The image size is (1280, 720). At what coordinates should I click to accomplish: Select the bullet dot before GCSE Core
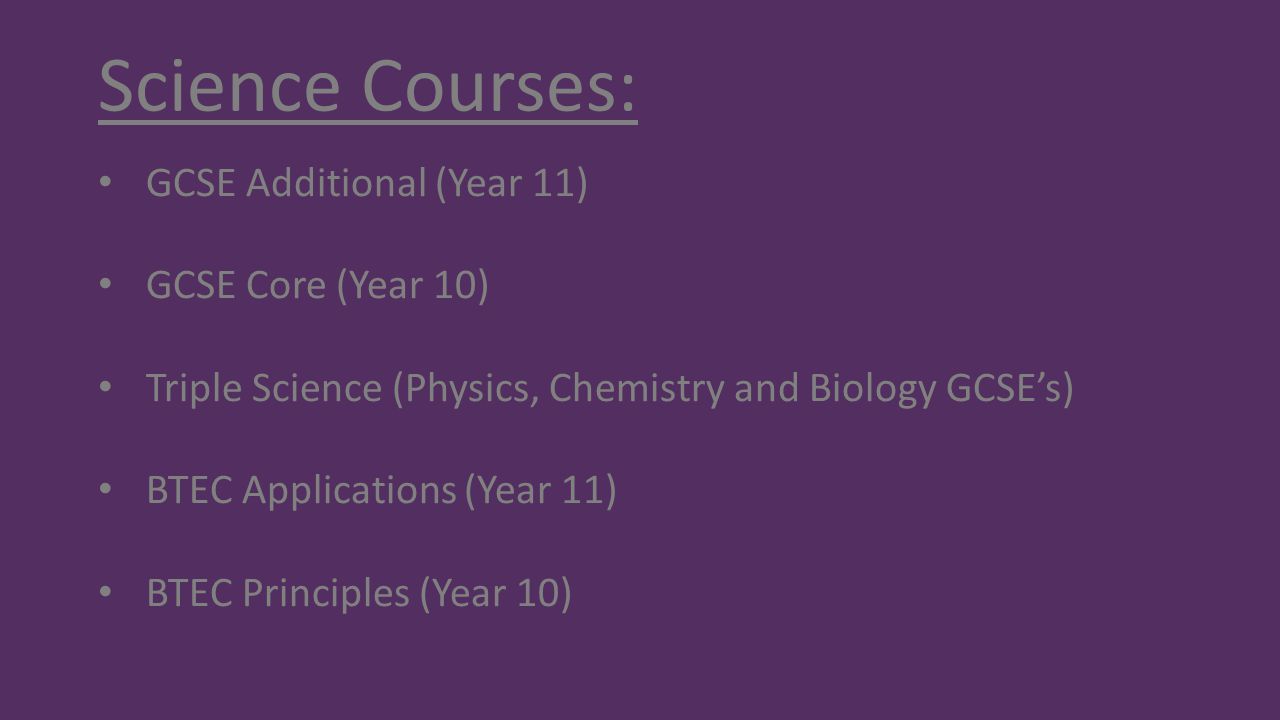[x=108, y=284]
